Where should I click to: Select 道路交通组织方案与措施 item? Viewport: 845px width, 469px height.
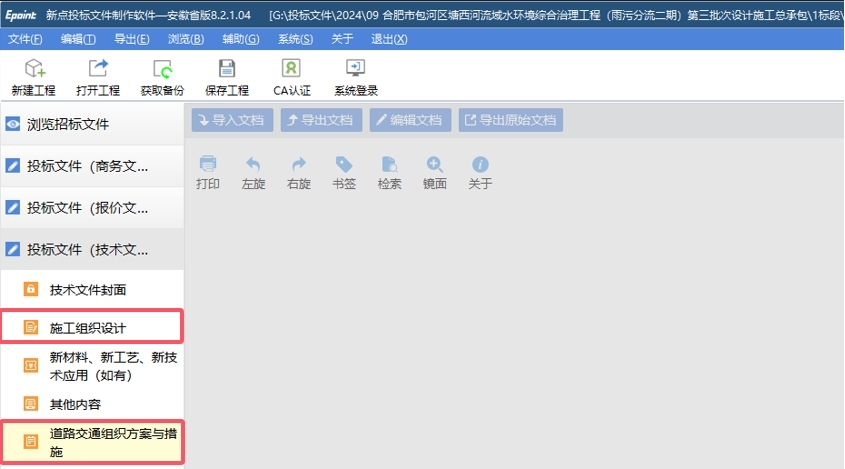92,442
